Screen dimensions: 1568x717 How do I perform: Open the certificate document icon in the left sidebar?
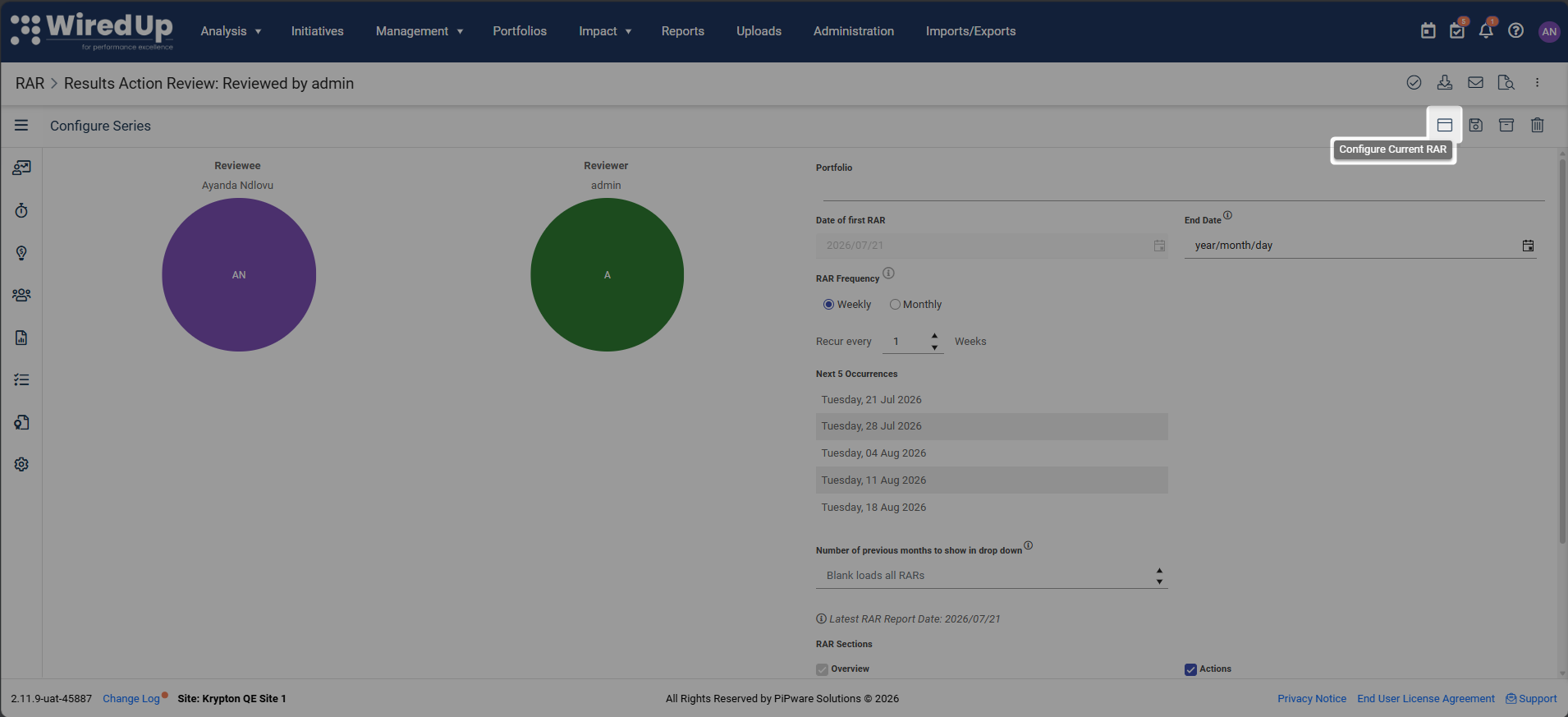coord(21,422)
